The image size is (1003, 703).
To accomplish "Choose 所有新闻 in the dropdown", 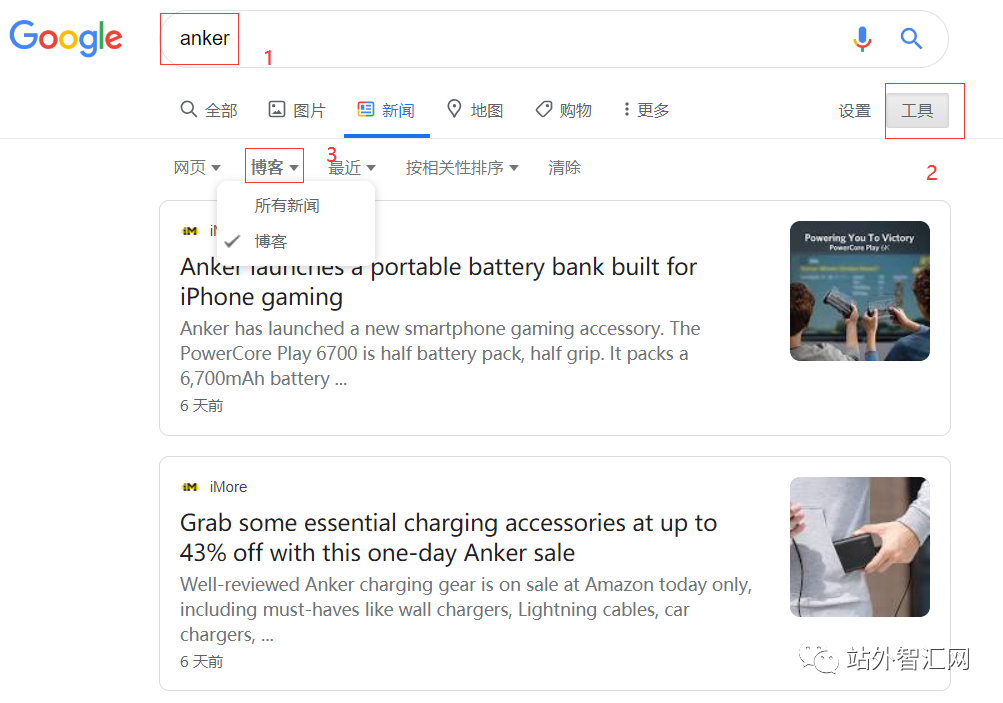I will (287, 205).
